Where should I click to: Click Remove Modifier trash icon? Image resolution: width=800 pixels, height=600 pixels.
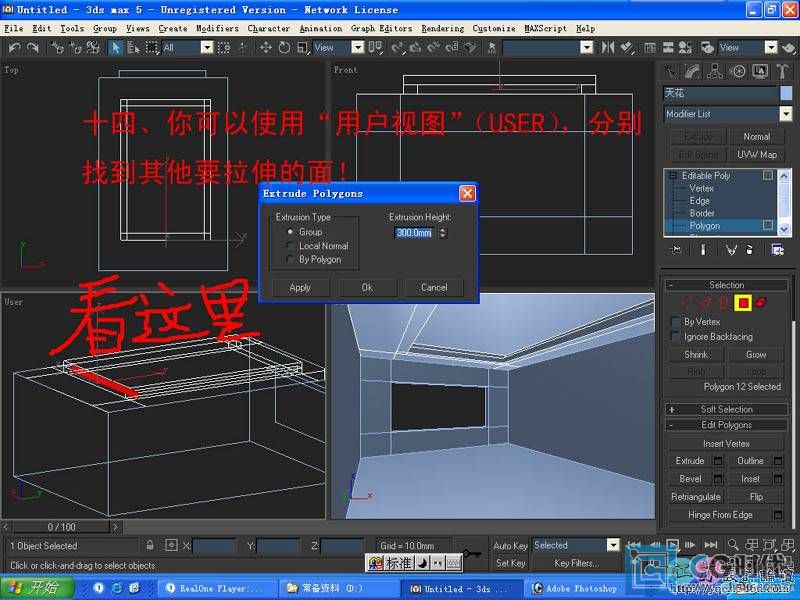[749, 249]
